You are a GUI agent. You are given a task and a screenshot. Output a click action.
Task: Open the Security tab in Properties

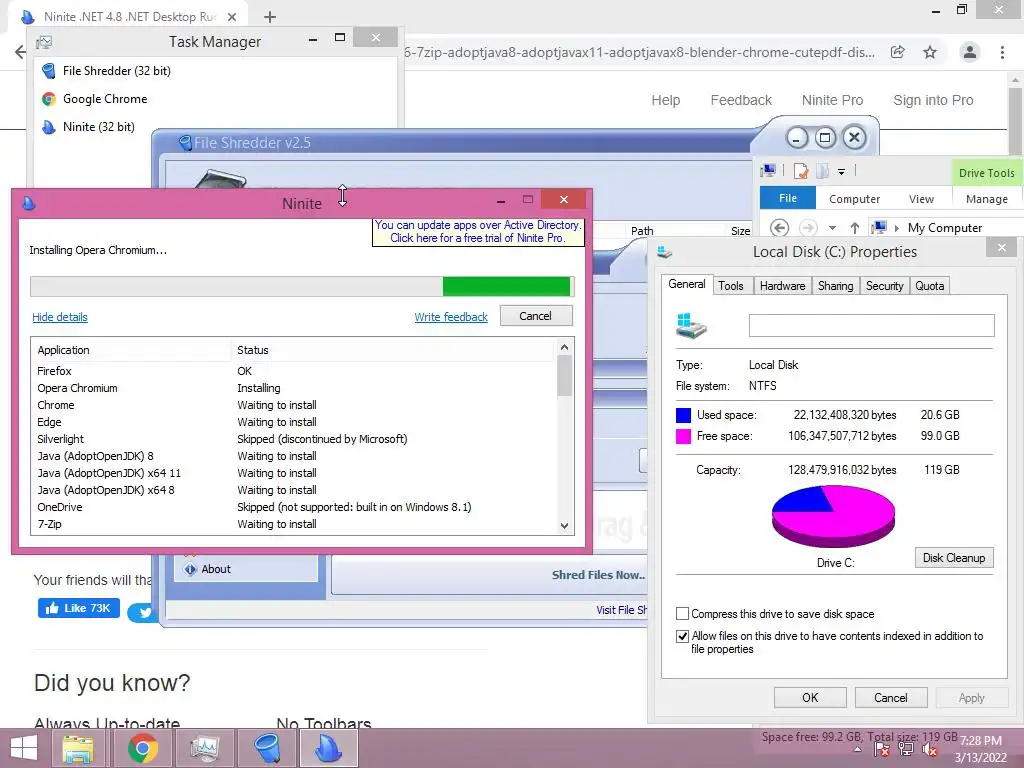885,286
